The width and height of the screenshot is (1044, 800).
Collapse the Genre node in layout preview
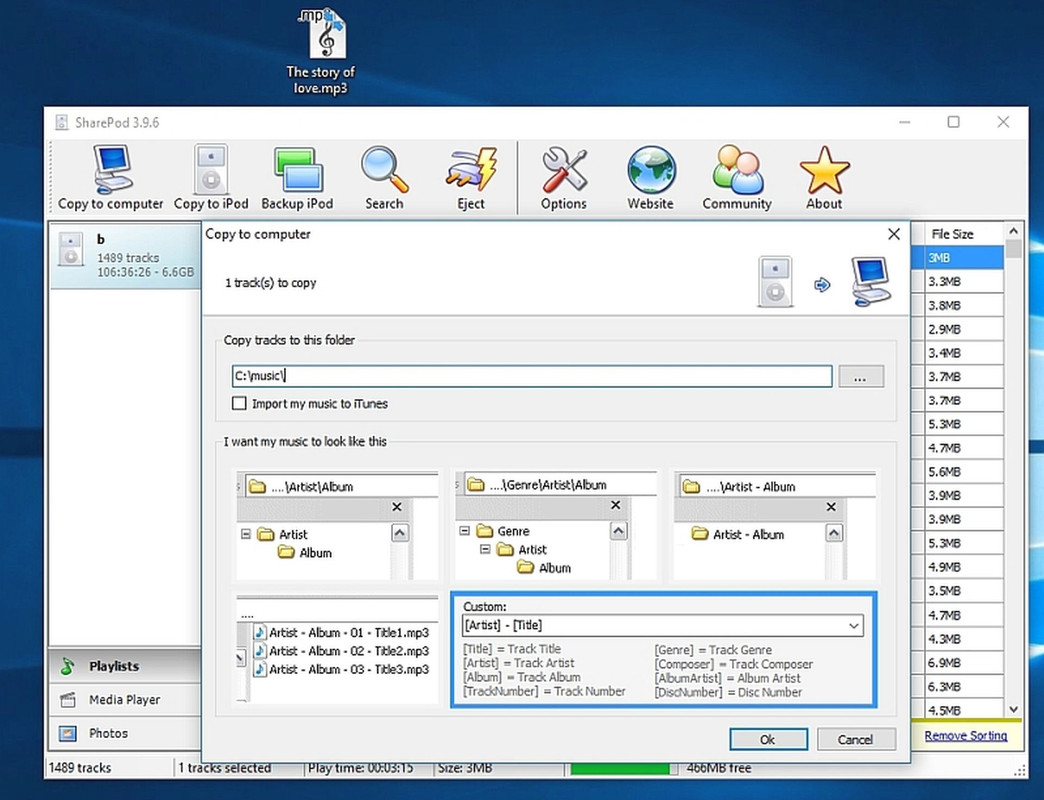point(465,530)
